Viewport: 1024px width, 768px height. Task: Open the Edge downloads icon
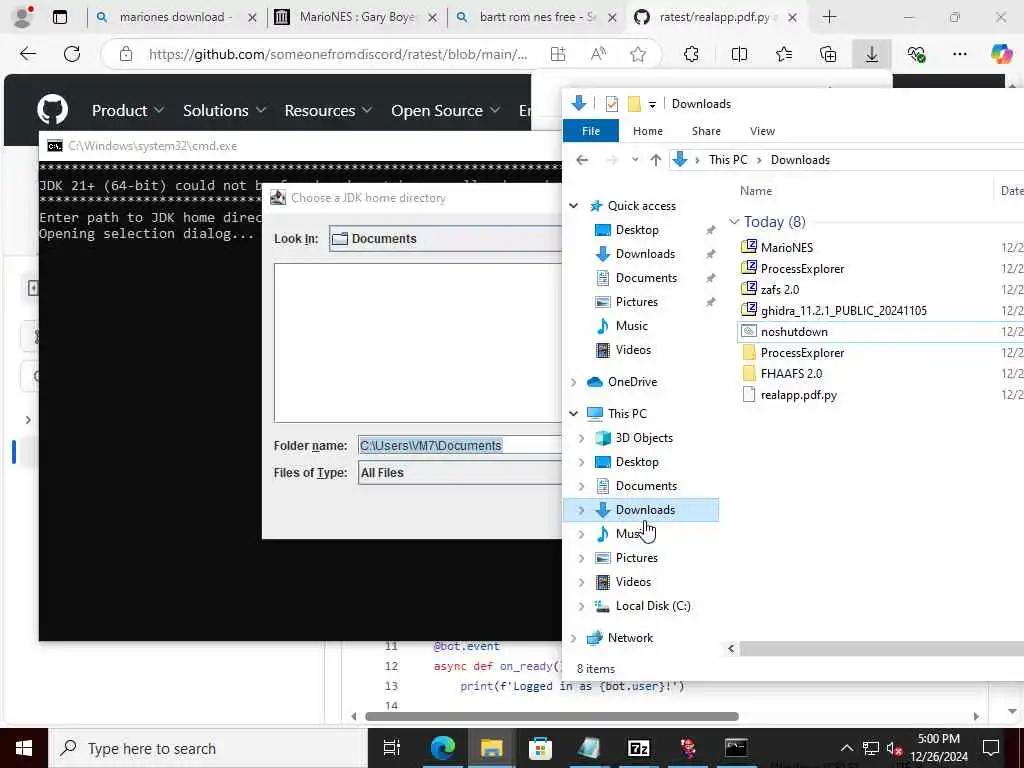click(x=872, y=54)
